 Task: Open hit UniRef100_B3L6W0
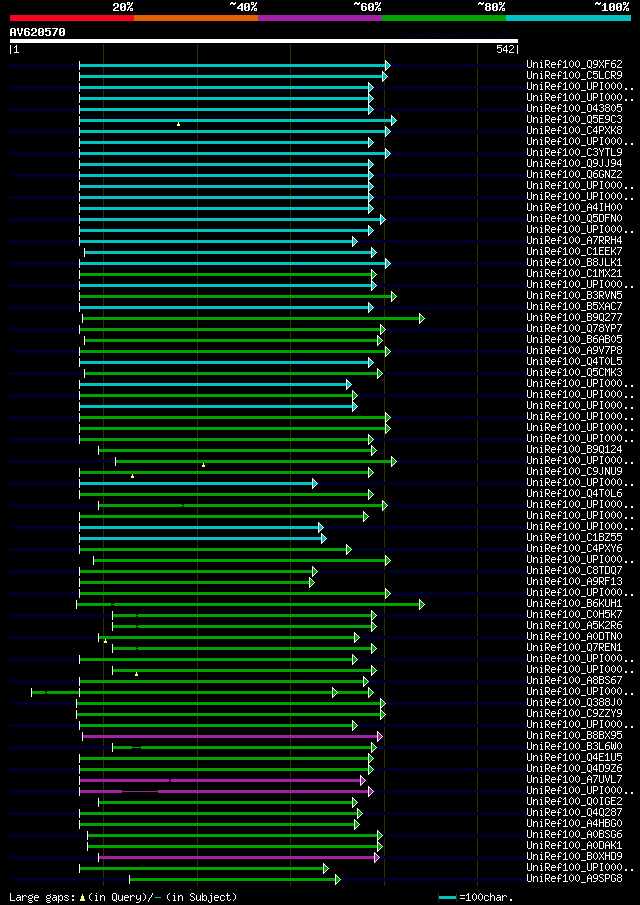(574, 746)
